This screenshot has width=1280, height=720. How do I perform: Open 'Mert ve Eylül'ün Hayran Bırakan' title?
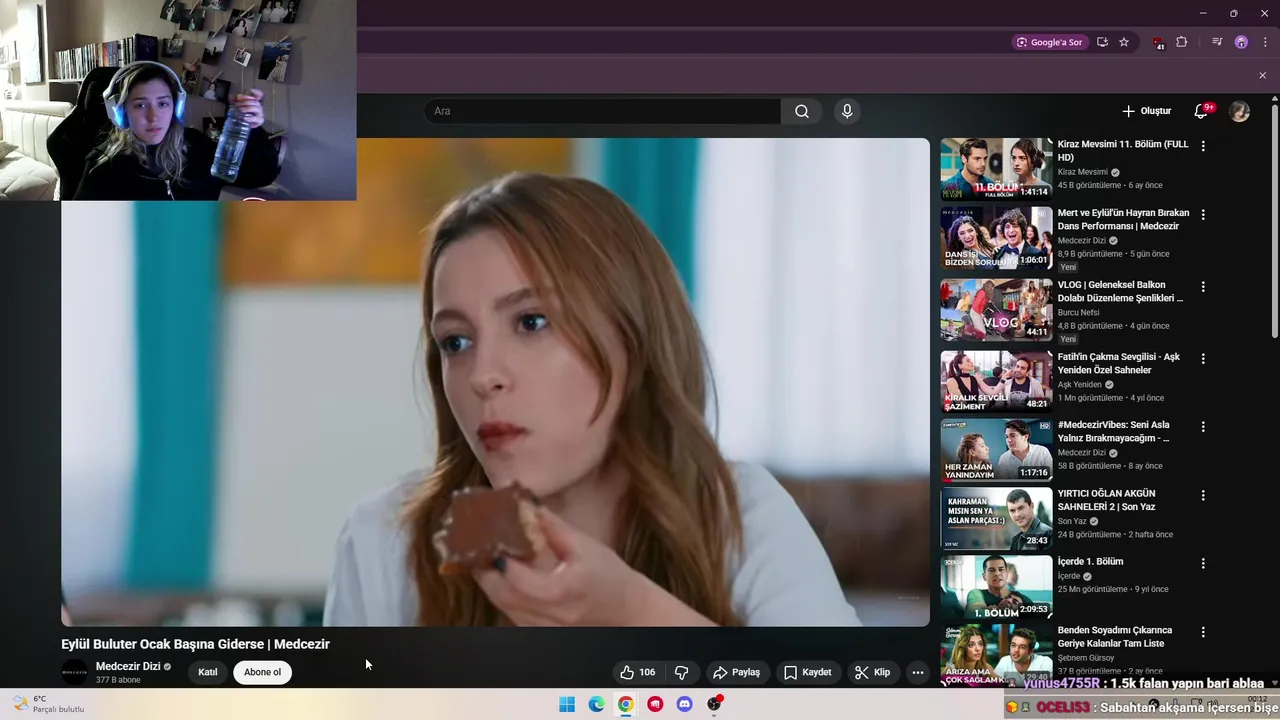tap(1123, 219)
